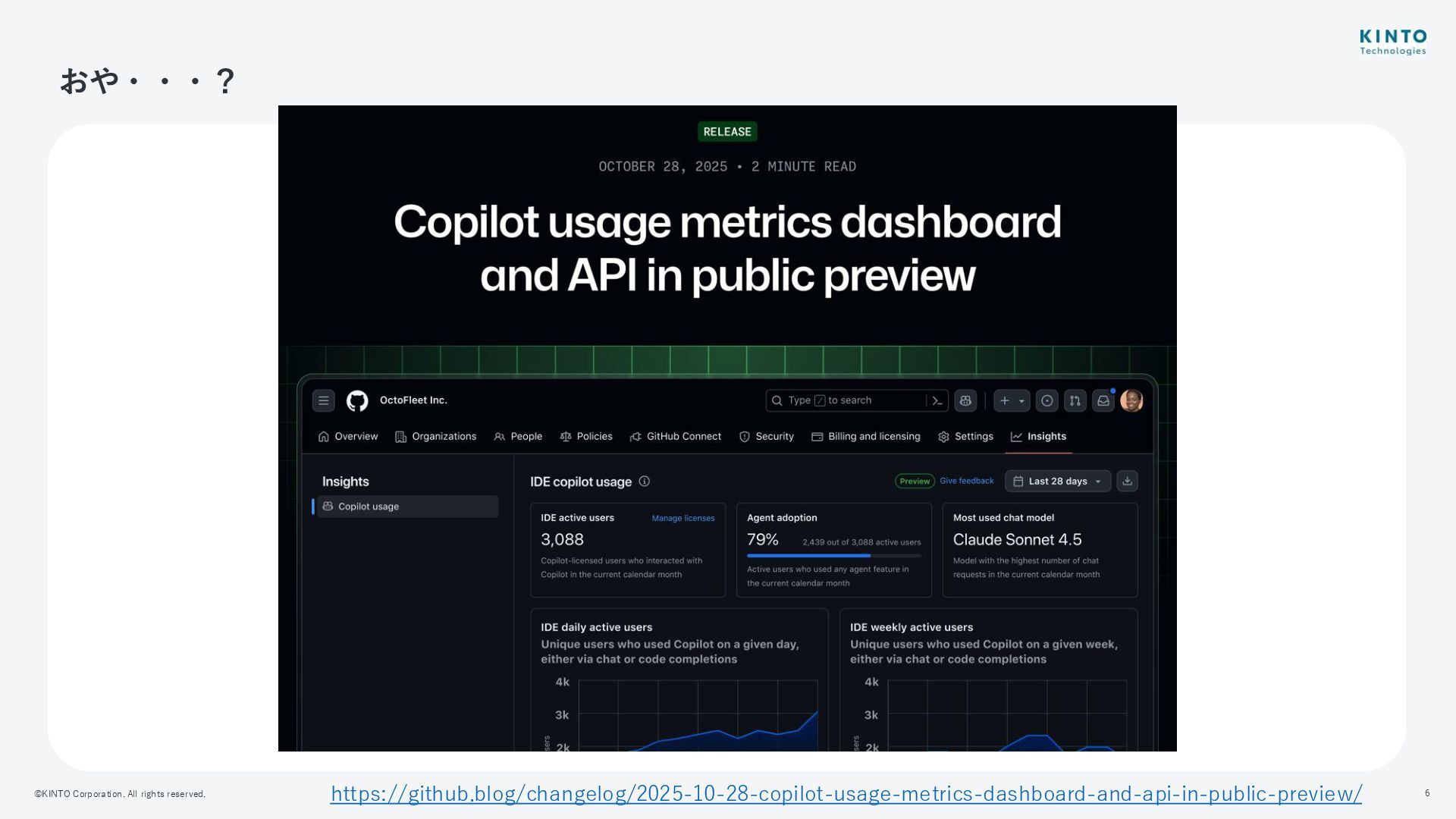Click the GitHub Octocat logo
1456x819 pixels.
point(357,400)
